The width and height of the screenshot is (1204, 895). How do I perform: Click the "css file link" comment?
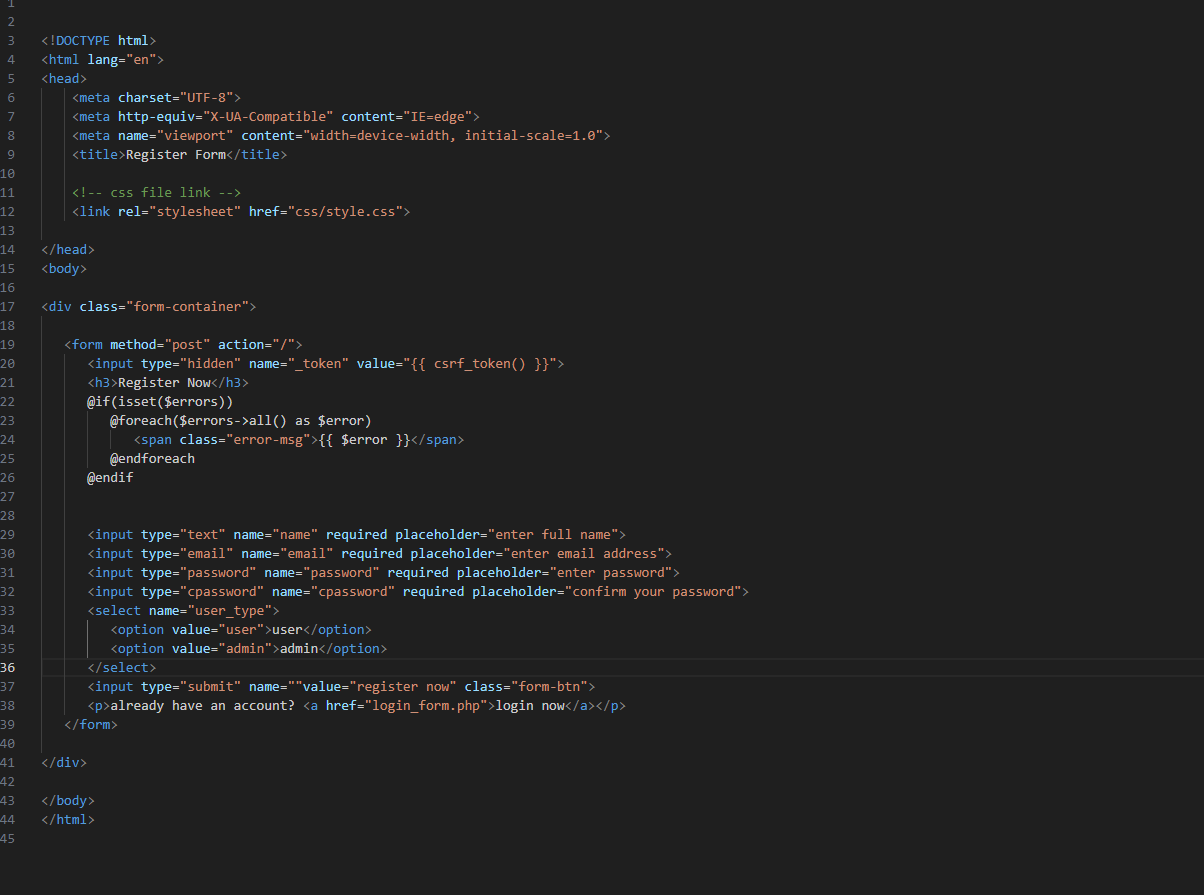tap(157, 193)
